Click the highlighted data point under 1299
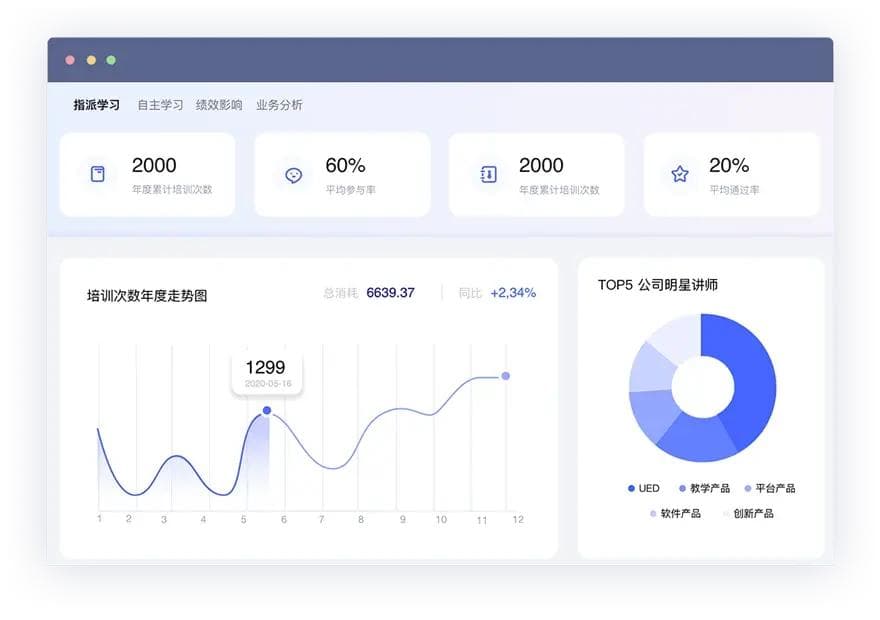 267,411
